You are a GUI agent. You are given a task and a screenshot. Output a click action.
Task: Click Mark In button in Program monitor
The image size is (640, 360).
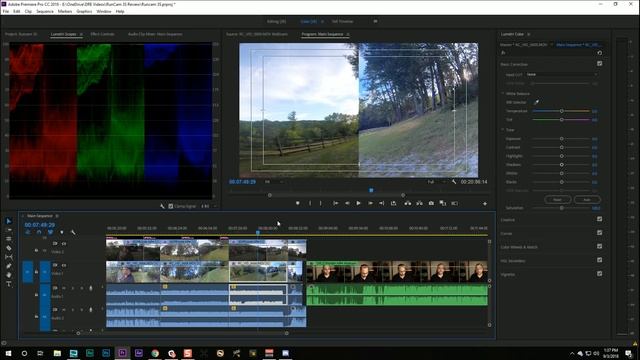(x=310, y=203)
